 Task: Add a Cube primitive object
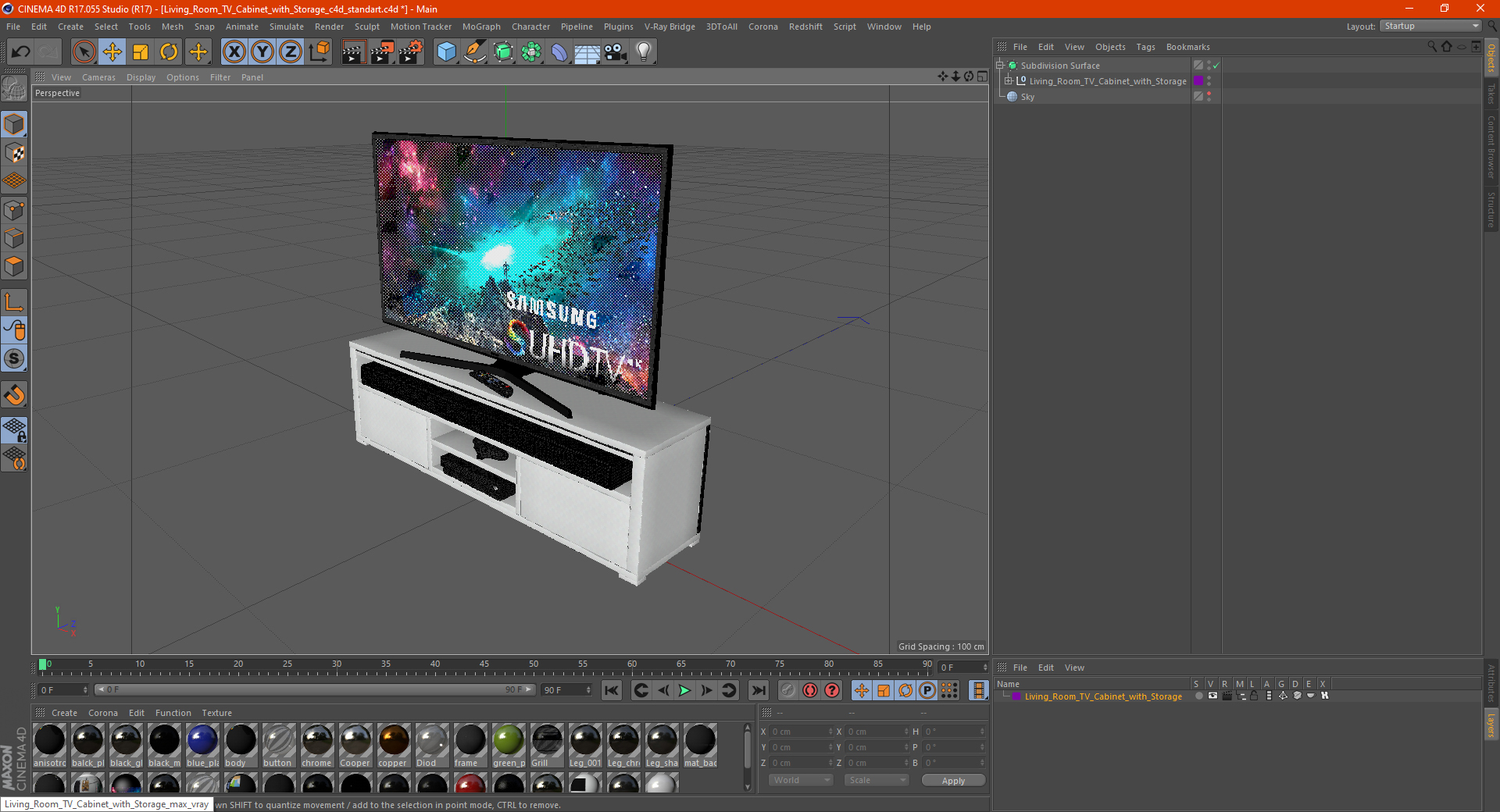(x=446, y=52)
